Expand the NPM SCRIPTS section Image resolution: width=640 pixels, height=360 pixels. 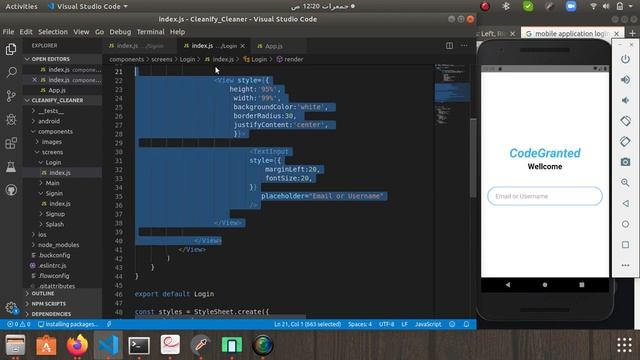pos(48,304)
